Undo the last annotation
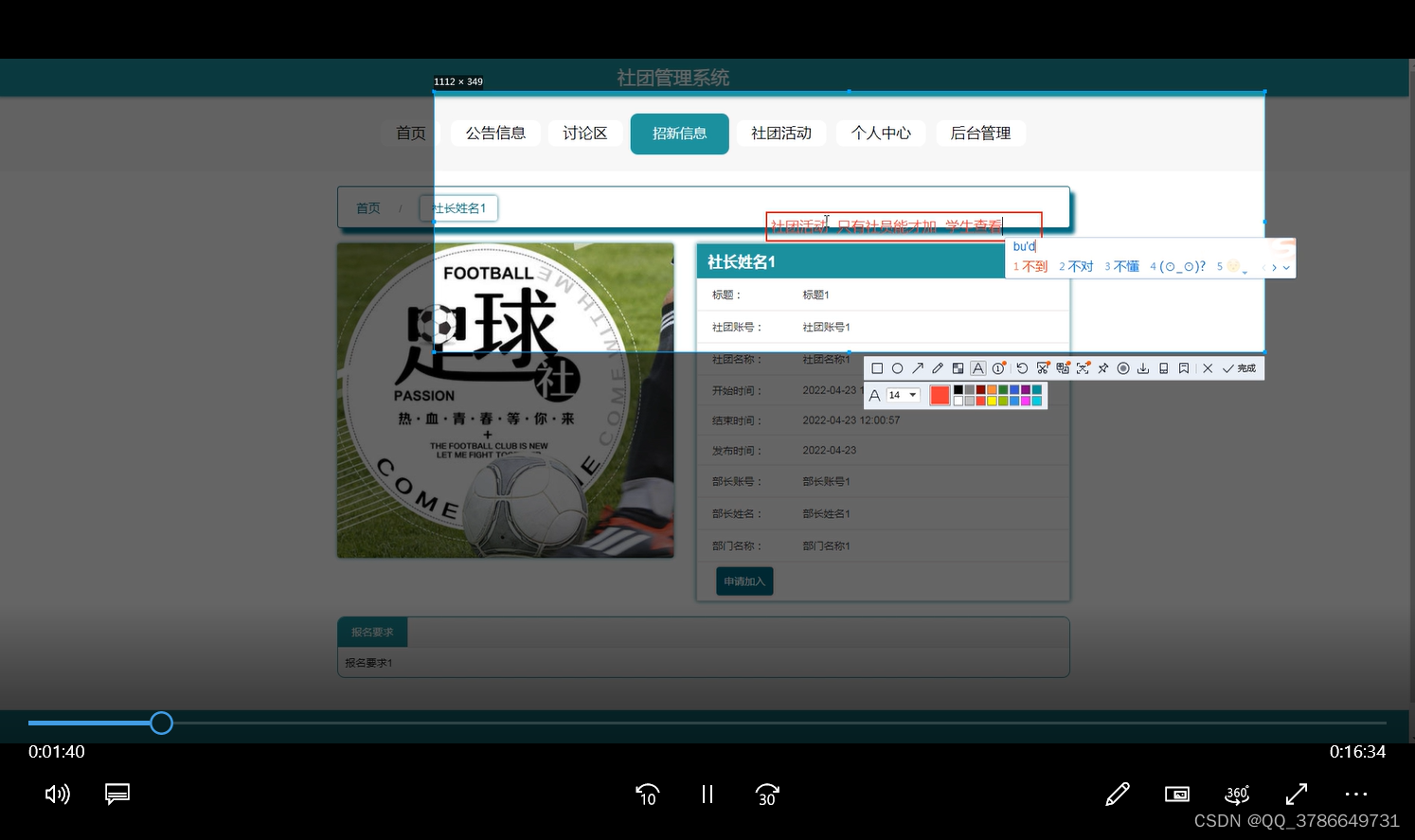The width and height of the screenshot is (1415, 840). point(1022,368)
